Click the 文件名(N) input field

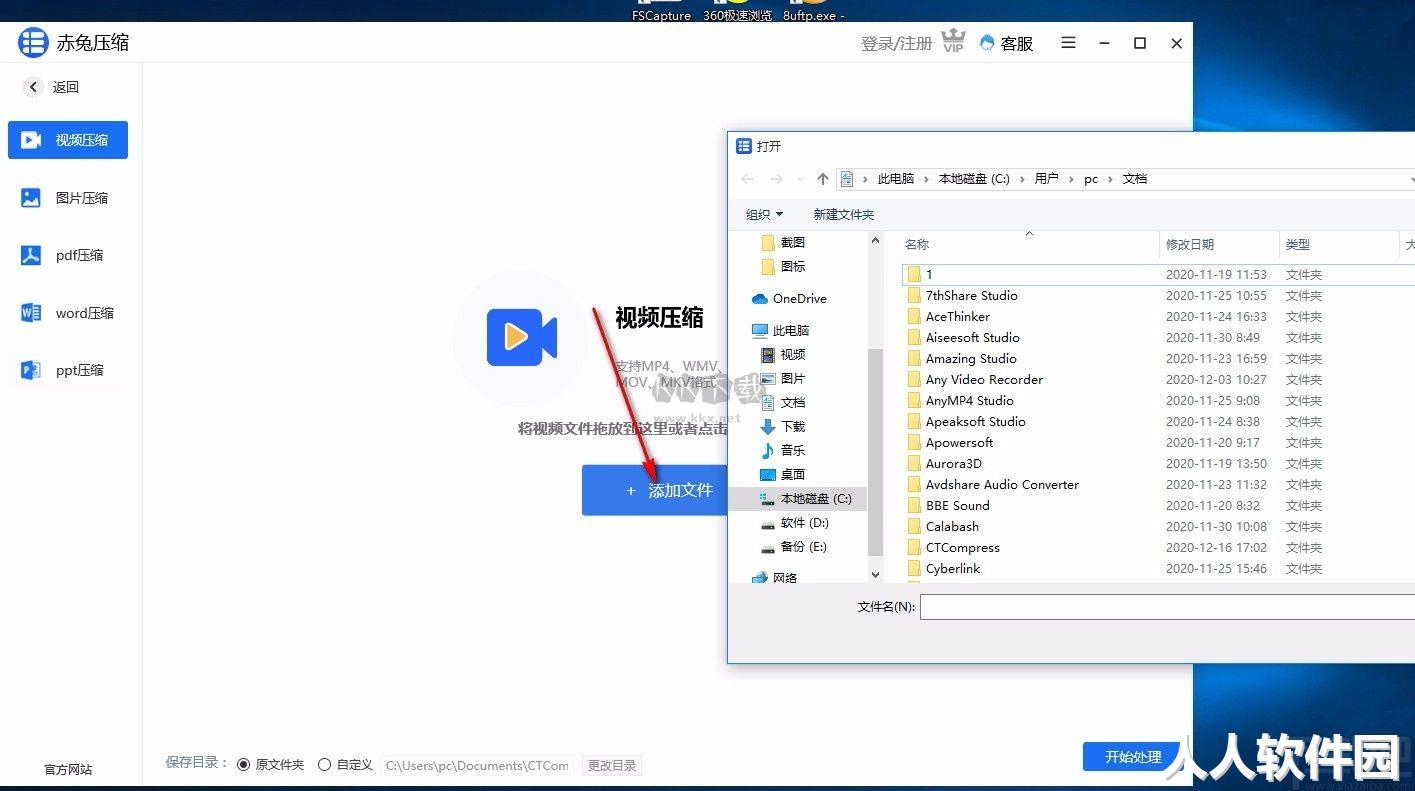tap(1167, 606)
